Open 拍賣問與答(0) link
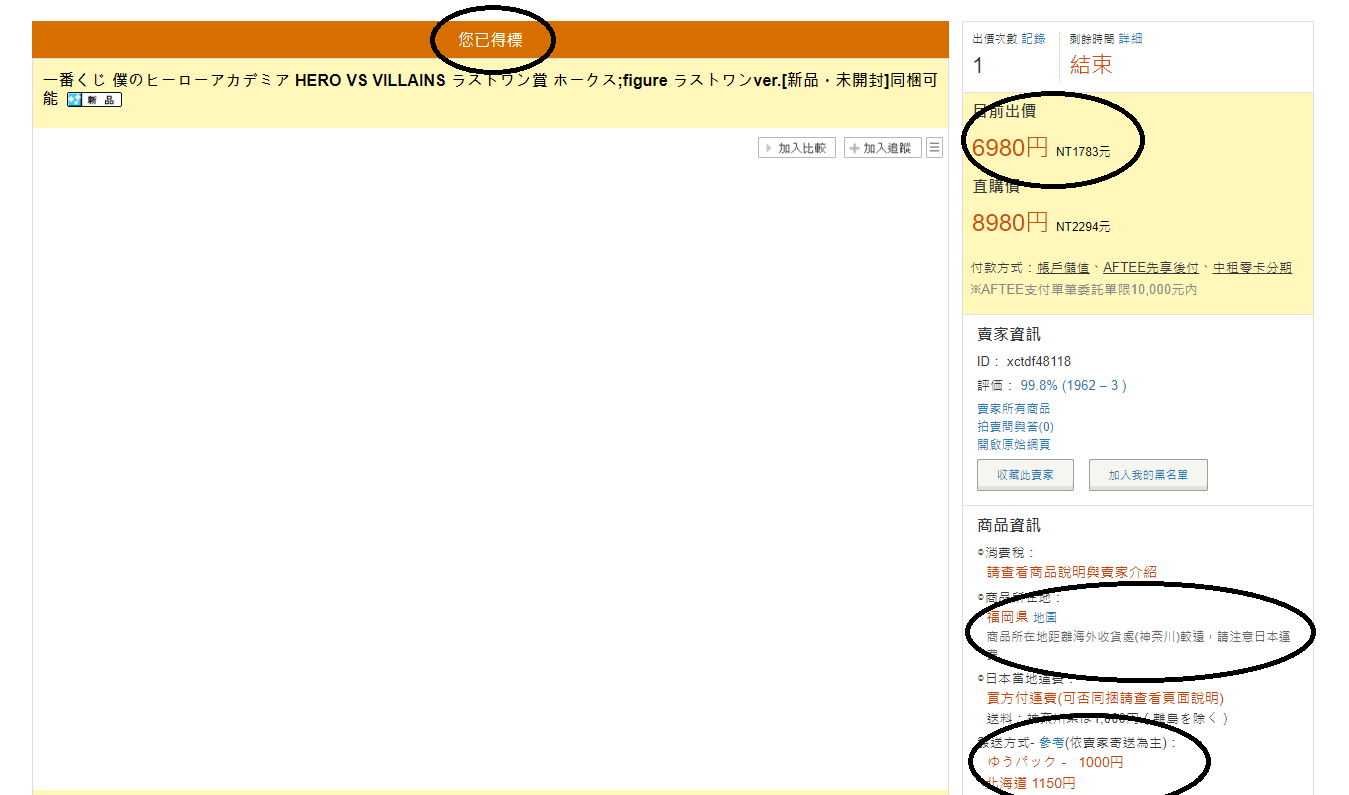Screen dimensions: 1349x795 coord(1015,427)
